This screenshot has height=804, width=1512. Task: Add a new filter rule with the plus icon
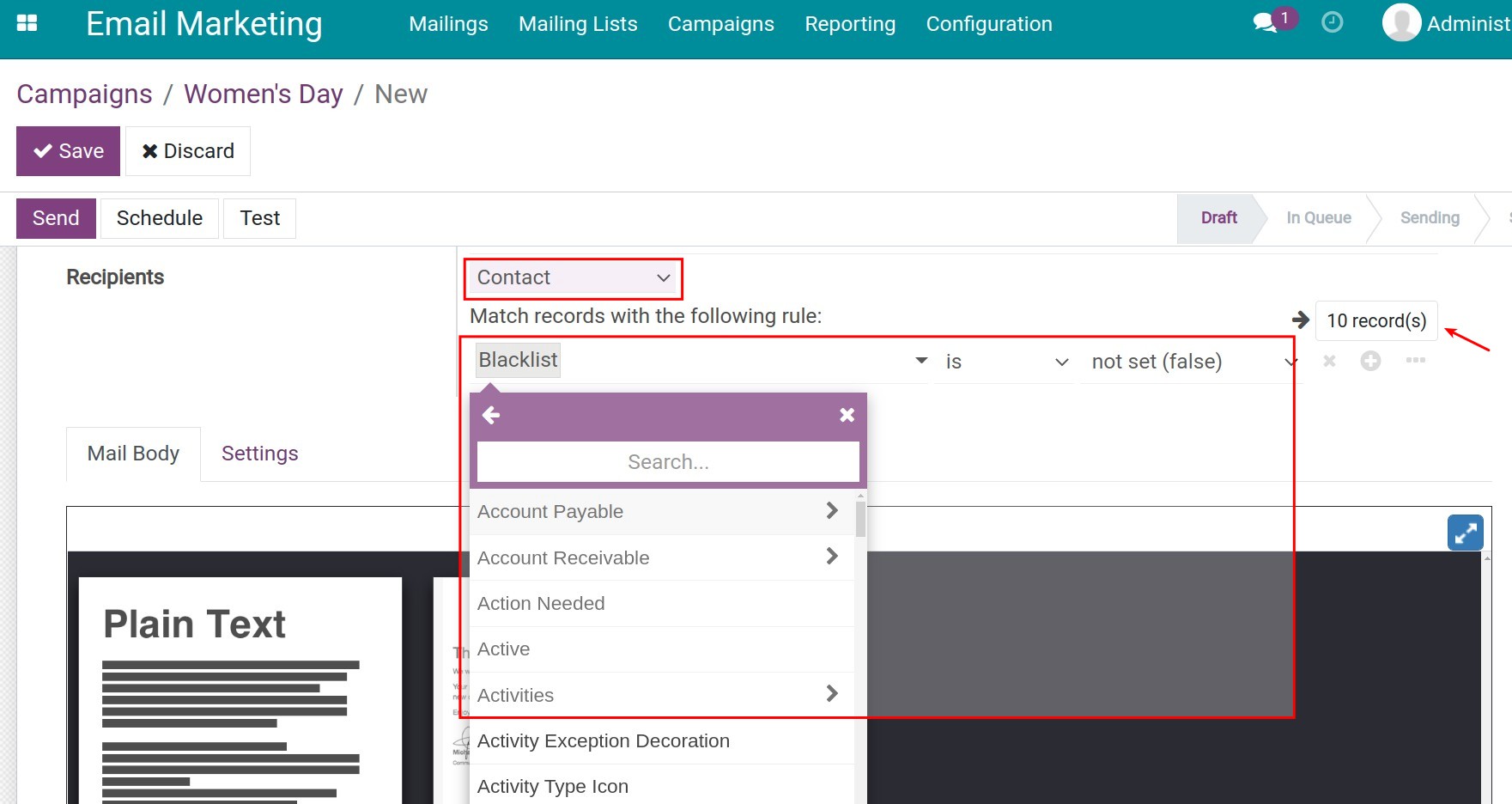[x=1371, y=361]
